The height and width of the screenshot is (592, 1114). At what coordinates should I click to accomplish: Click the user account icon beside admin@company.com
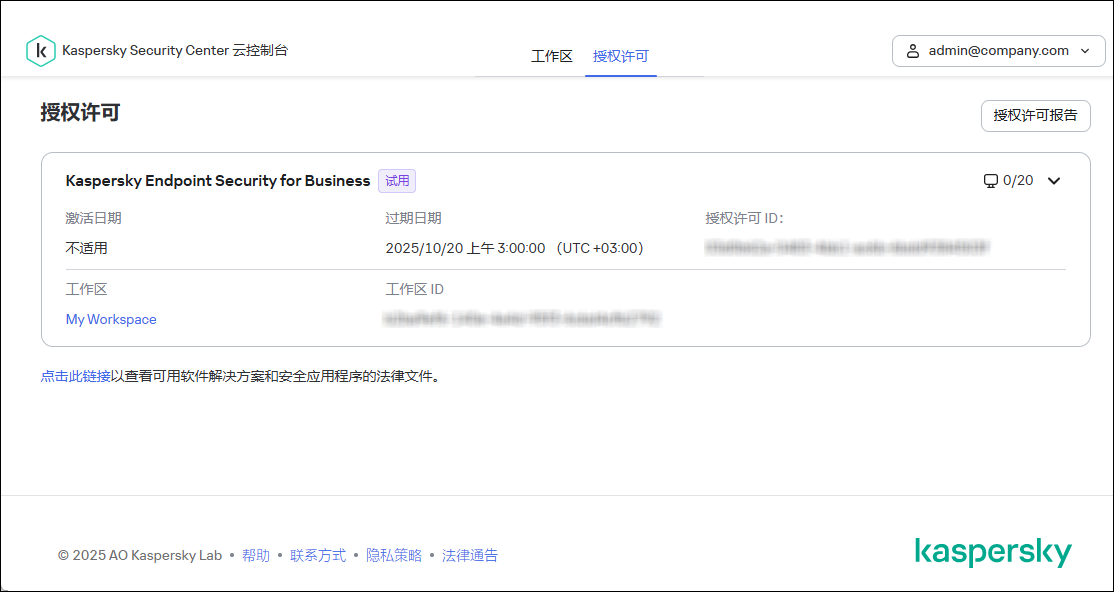(x=912, y=50)
